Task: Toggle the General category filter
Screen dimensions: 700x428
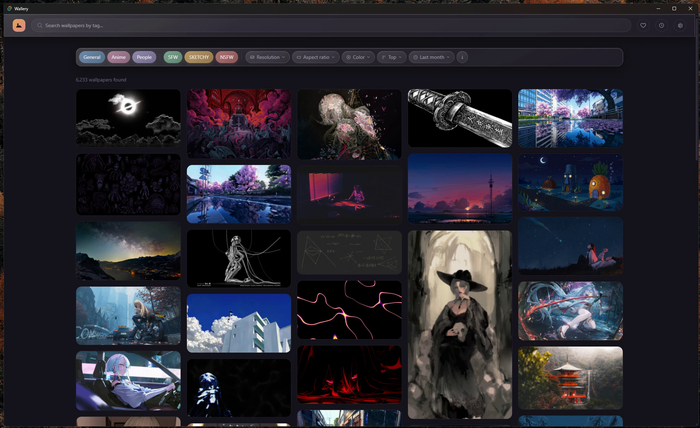Action: click(92, 57)
